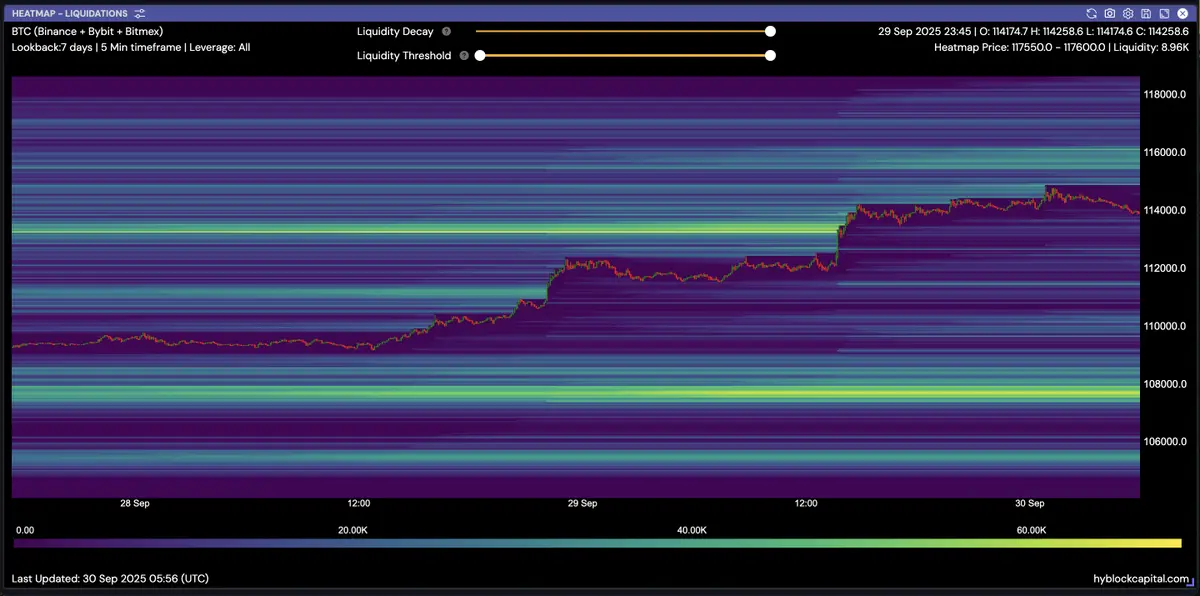Show the Liquidity Decay help tooltip

coord(446,32)
